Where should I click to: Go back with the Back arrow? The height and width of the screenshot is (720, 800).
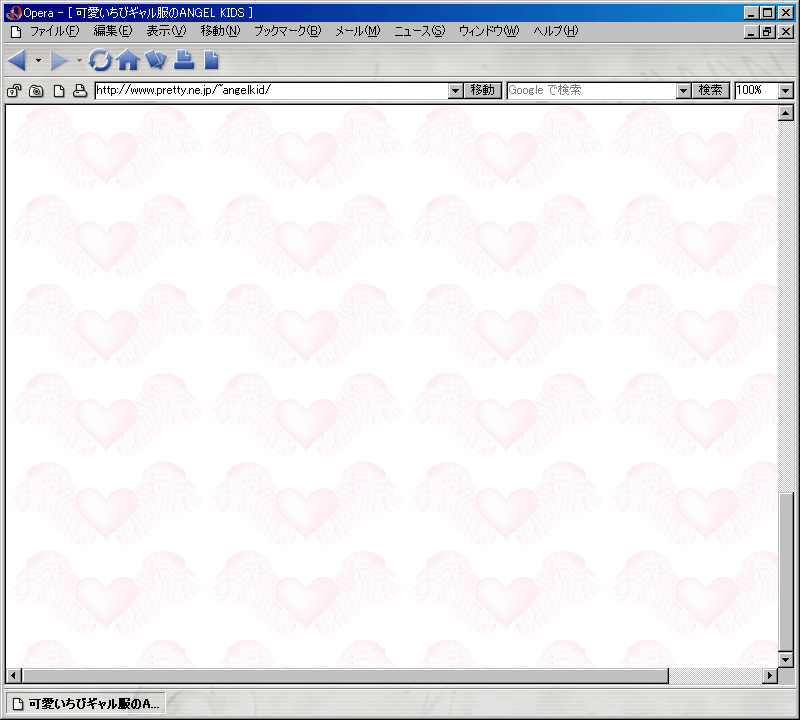point(17,60)
